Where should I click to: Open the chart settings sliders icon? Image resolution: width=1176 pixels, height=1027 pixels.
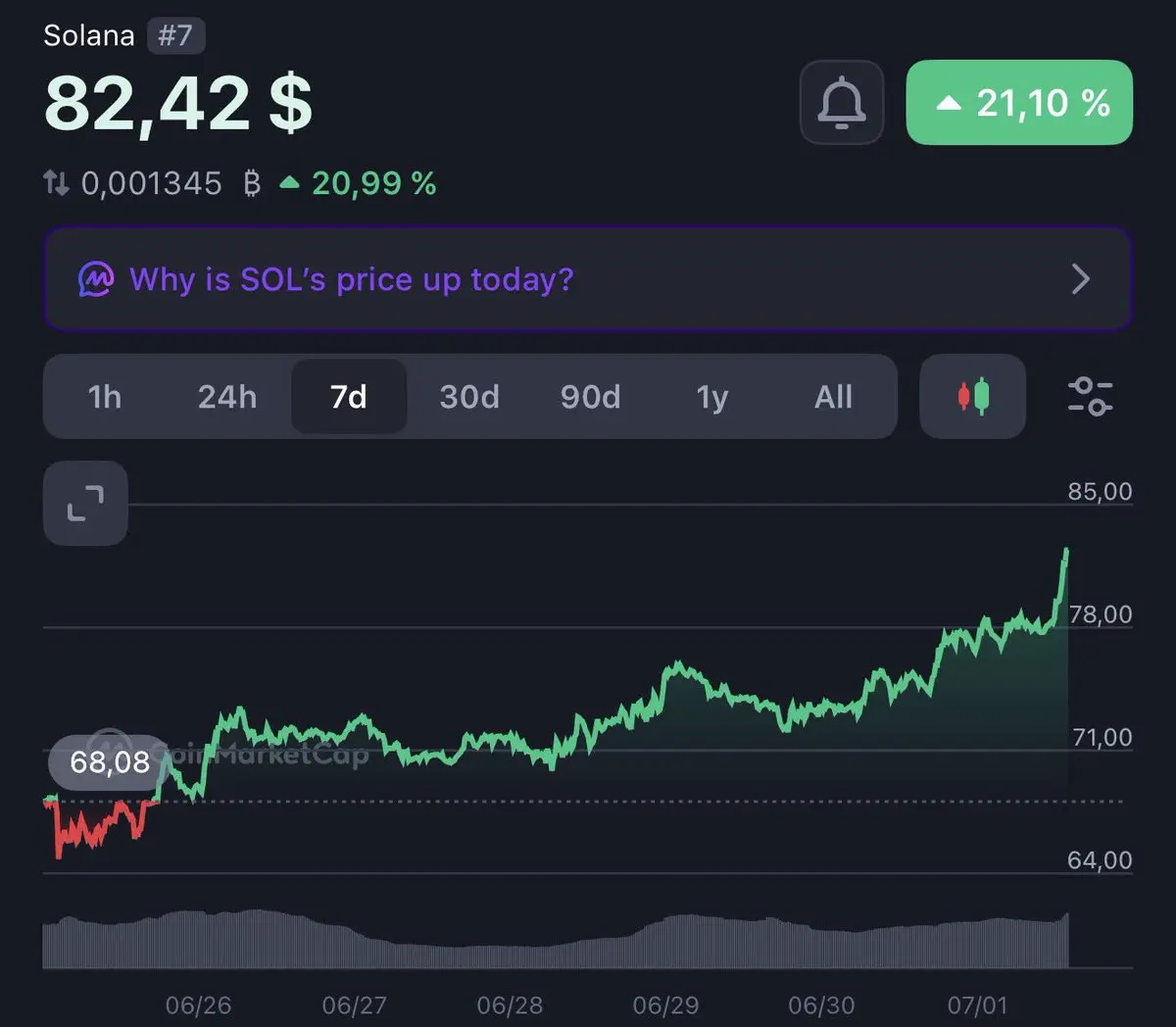pos(1090,396)
